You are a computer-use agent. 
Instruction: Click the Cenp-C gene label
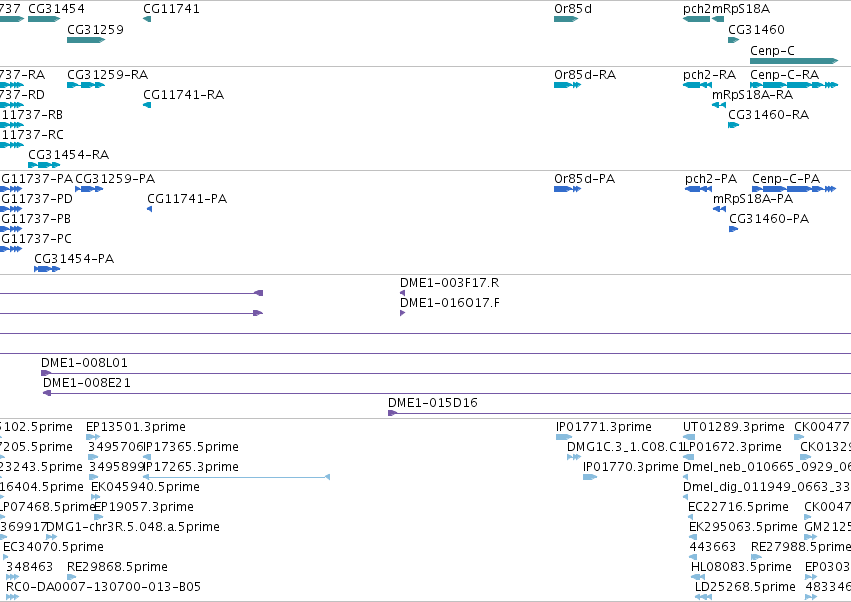coord(772,50)
